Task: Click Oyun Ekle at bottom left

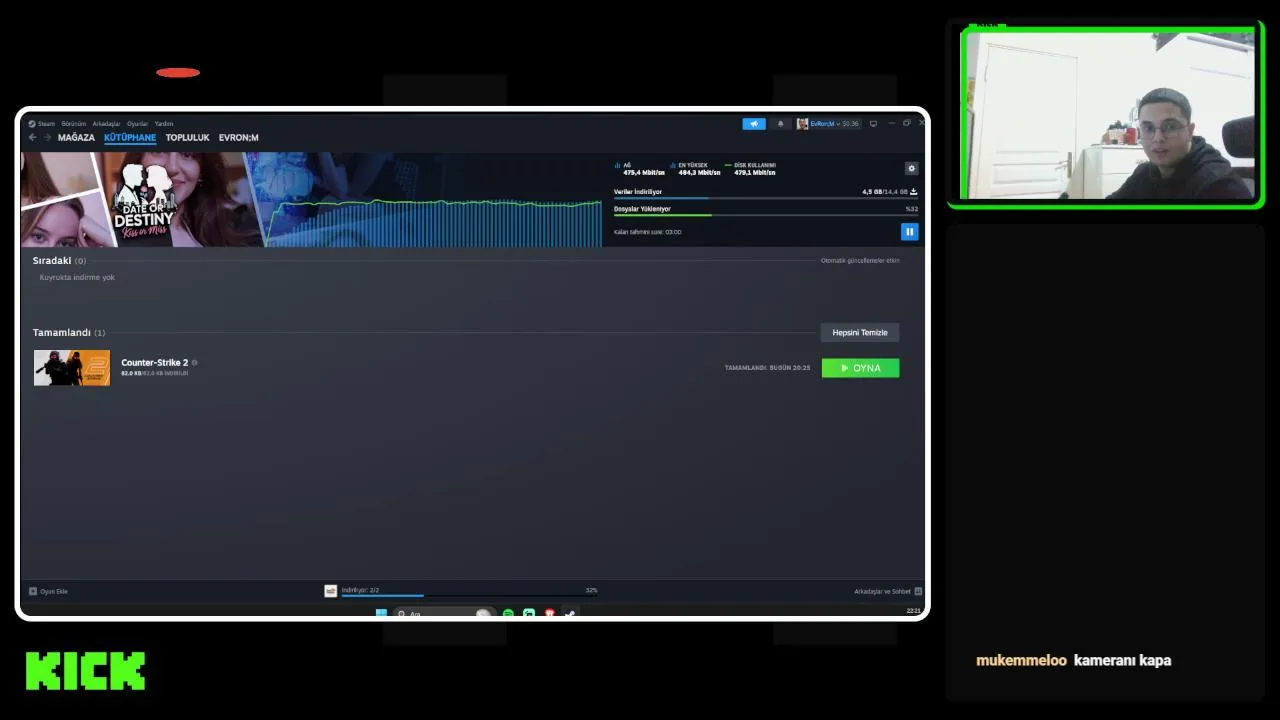Action: tap(54, 591)
